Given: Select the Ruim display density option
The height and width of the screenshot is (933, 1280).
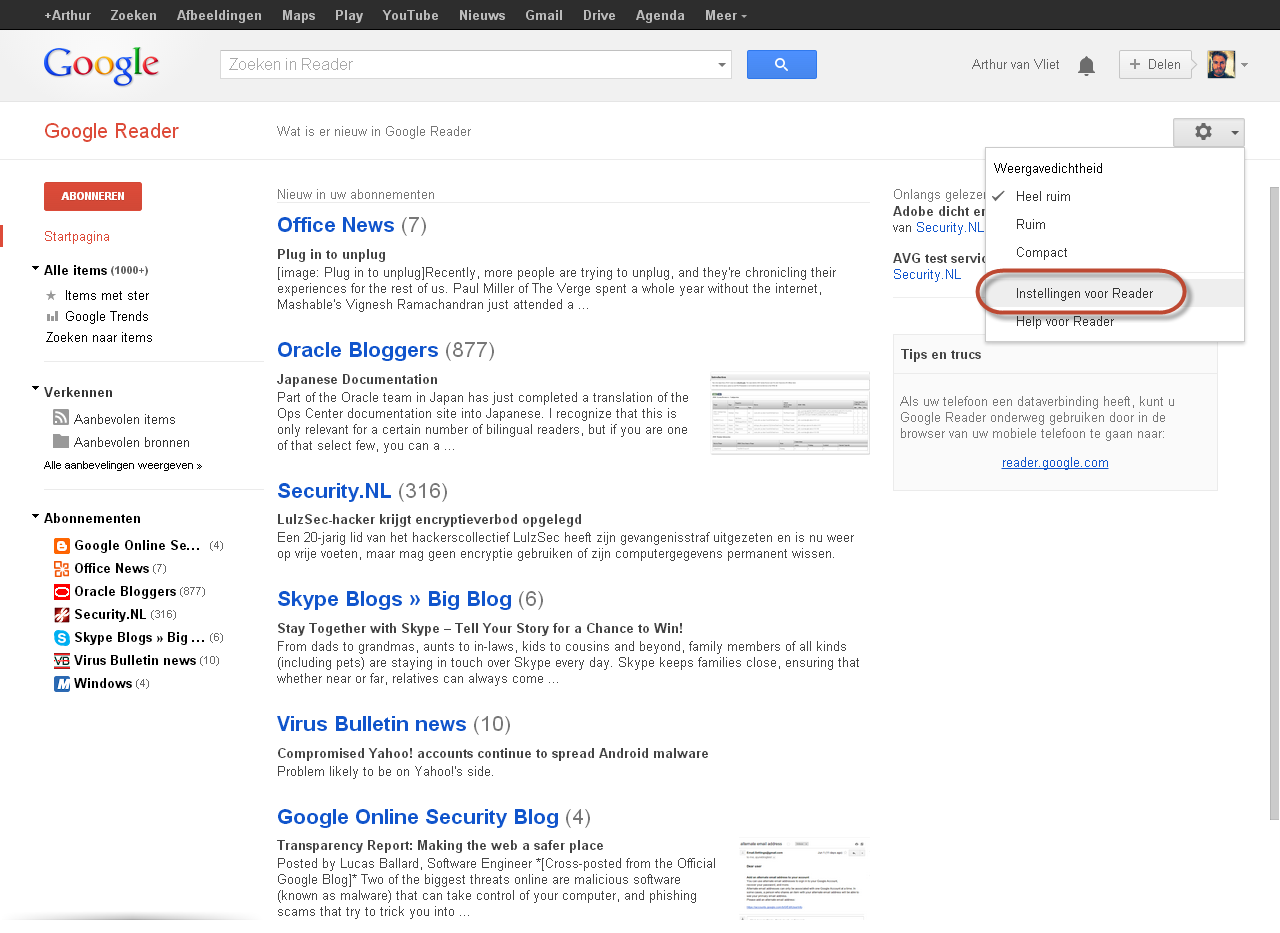Looking at the screenshot, I should click(1030, 225).
